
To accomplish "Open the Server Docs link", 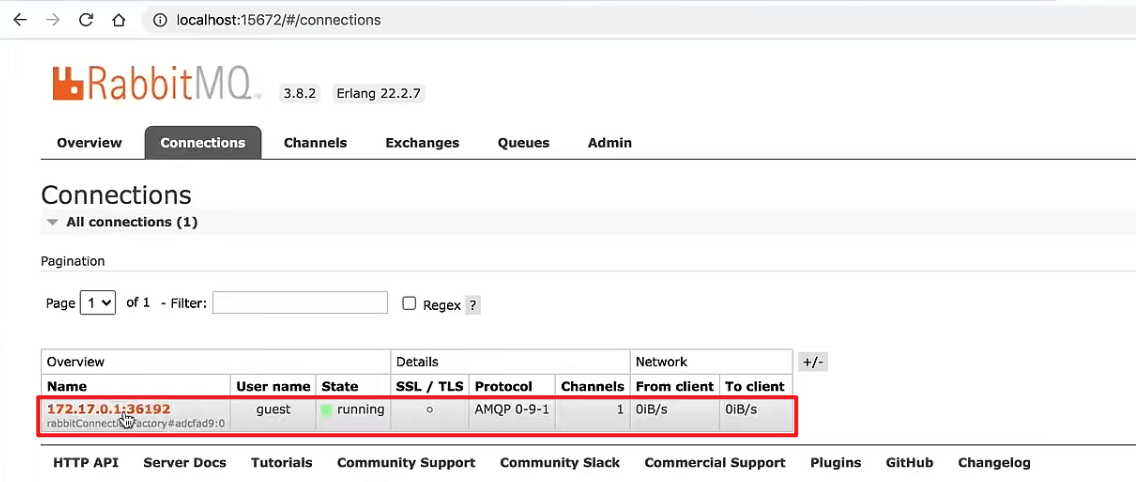I will pyautogui.click(x=185, y=462).
